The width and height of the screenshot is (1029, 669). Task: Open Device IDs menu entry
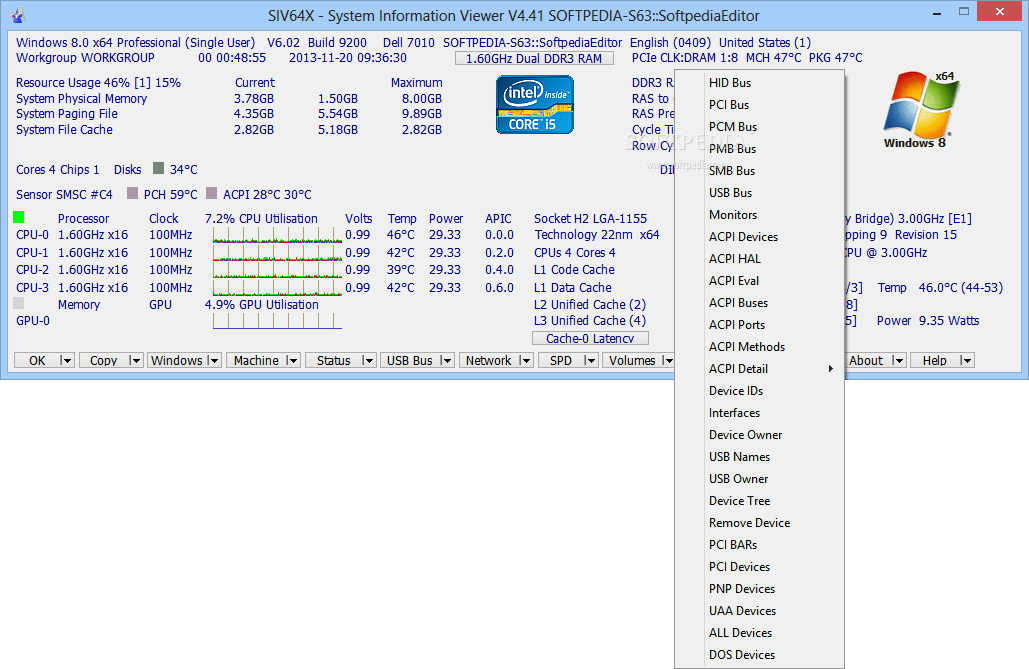coord(759,391)
